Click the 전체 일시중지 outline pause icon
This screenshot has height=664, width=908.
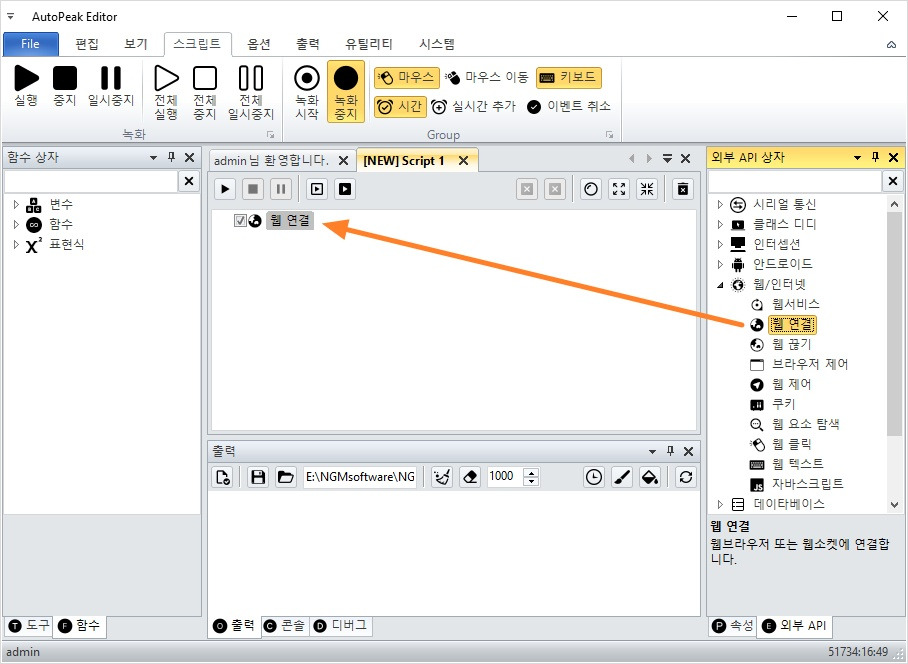pos(251,78)
